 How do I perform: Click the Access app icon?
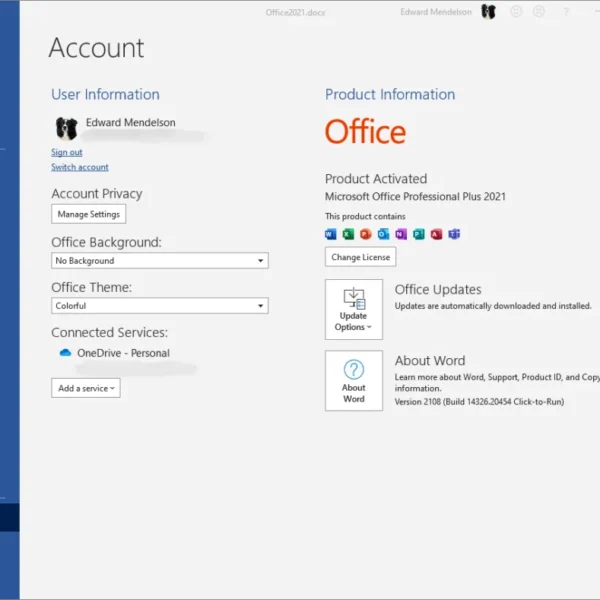click(x=436, y=234)
